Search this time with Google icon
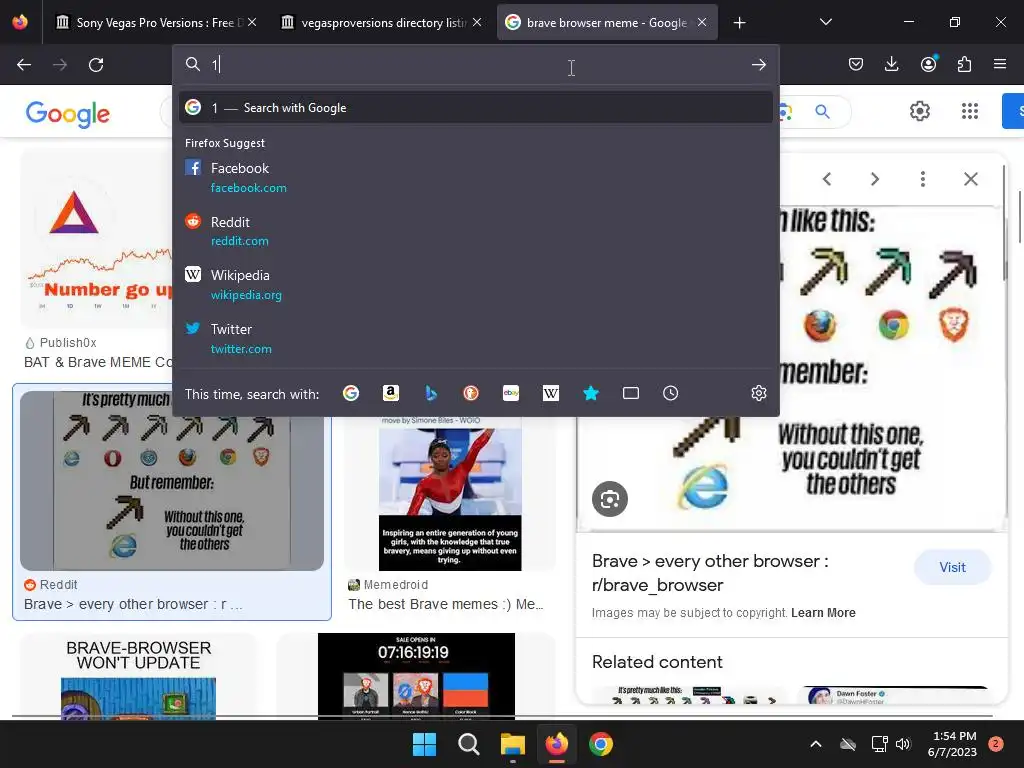 351,393
